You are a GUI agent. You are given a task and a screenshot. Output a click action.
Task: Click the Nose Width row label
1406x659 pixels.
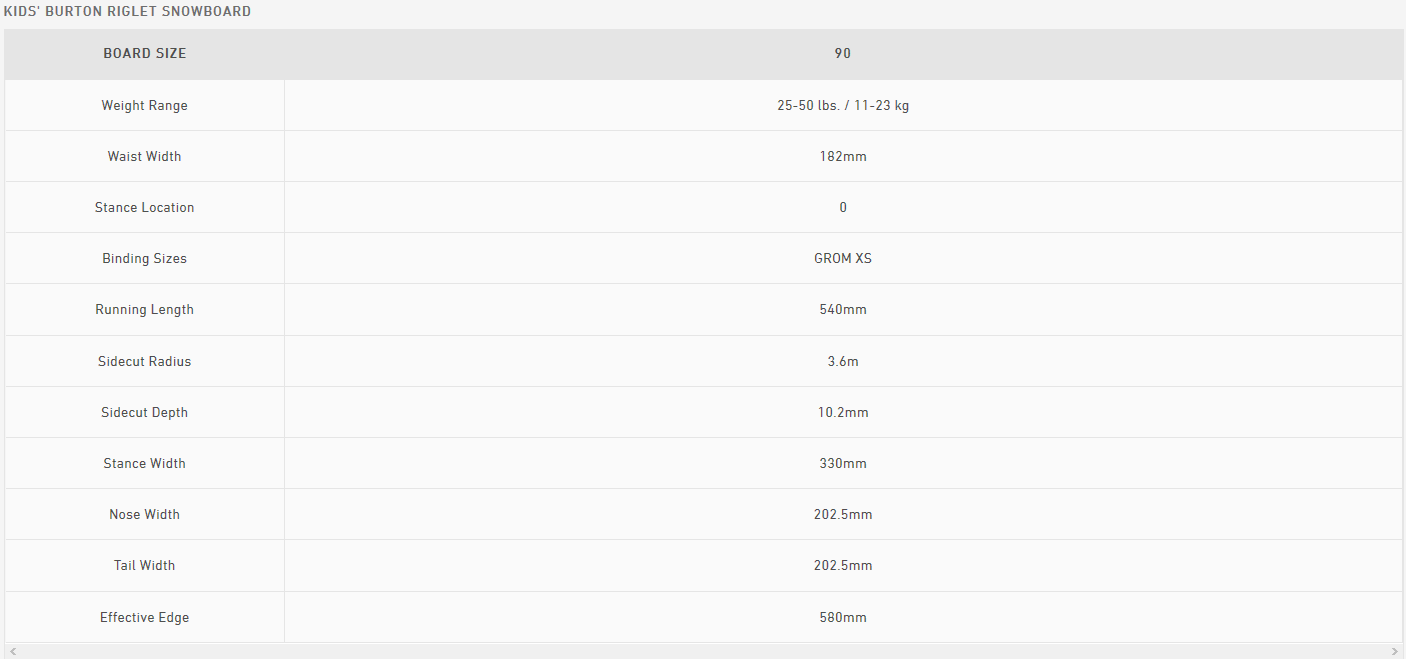144,515
